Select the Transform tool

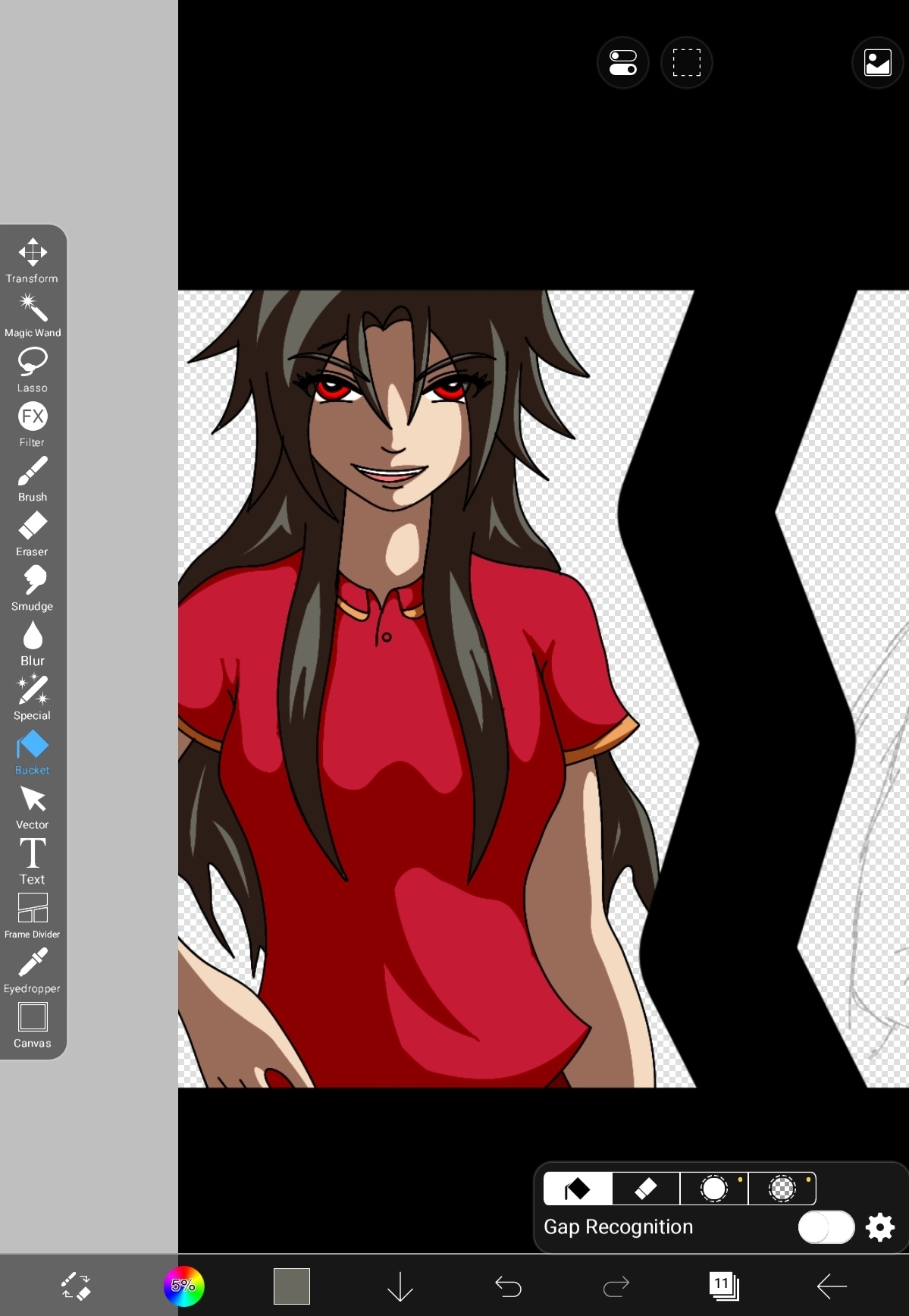pyautogui.click(x=33, y=260)
